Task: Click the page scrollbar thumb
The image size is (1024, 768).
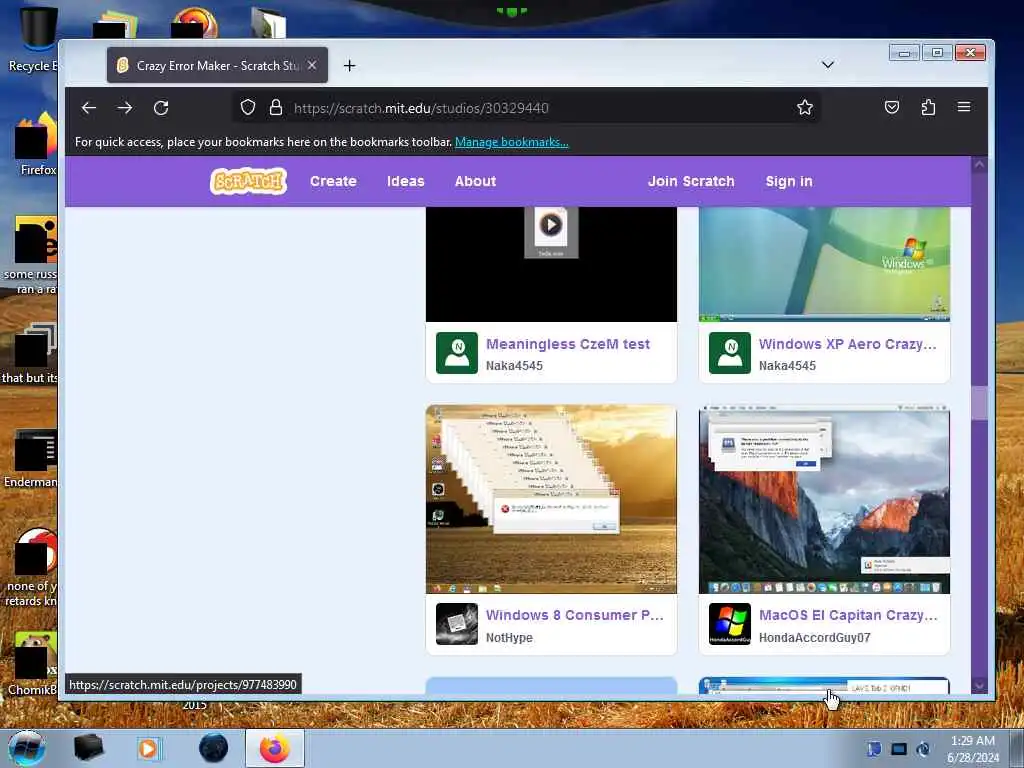Action: click(980, 403)
